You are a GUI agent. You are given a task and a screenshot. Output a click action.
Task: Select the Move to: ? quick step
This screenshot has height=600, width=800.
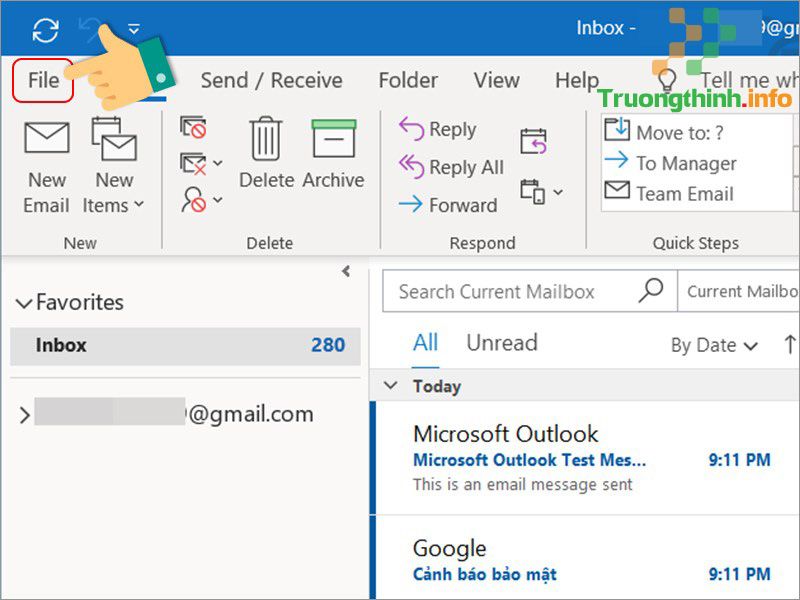coord(664,131)
